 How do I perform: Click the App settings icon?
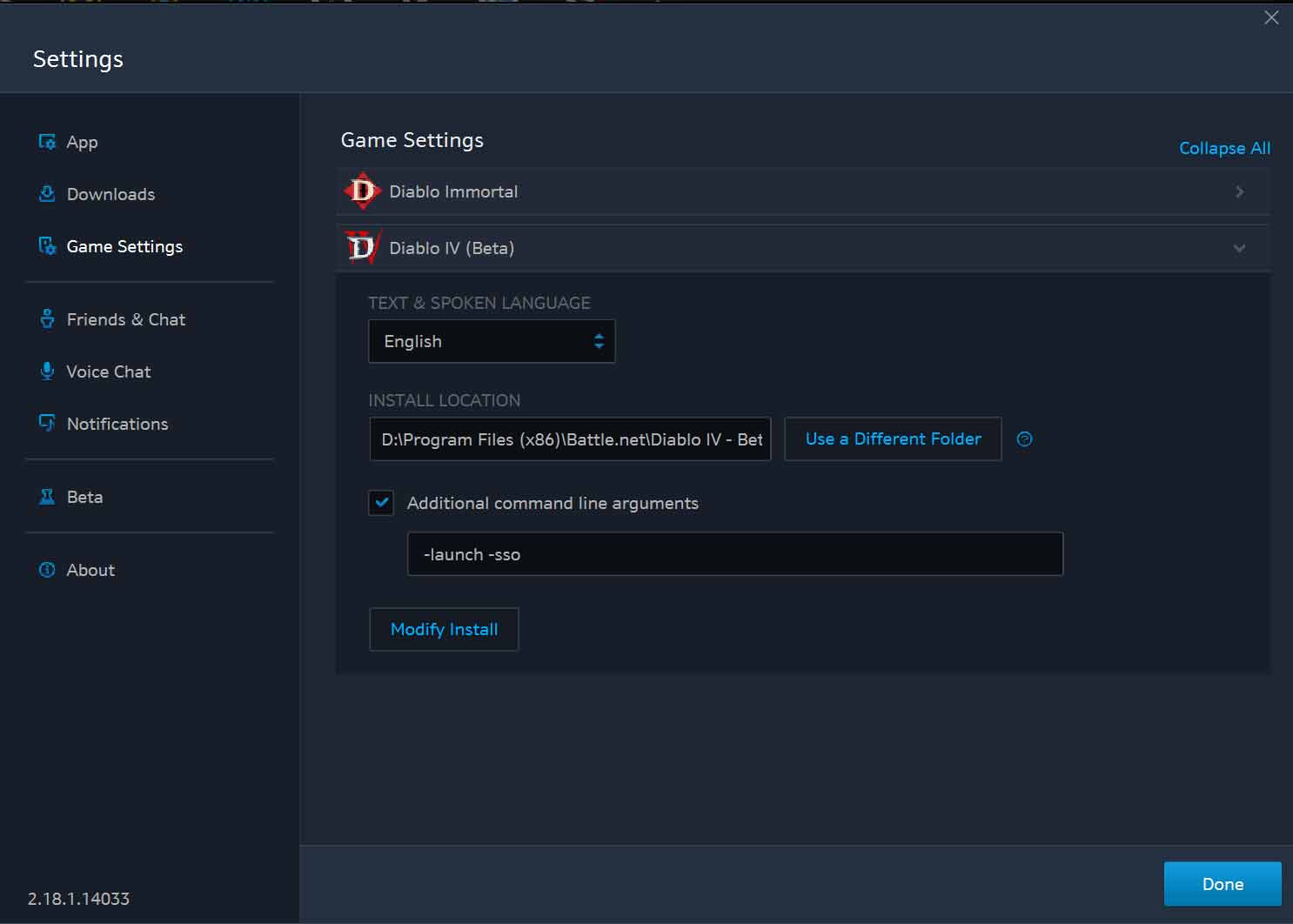coord(47,141)
